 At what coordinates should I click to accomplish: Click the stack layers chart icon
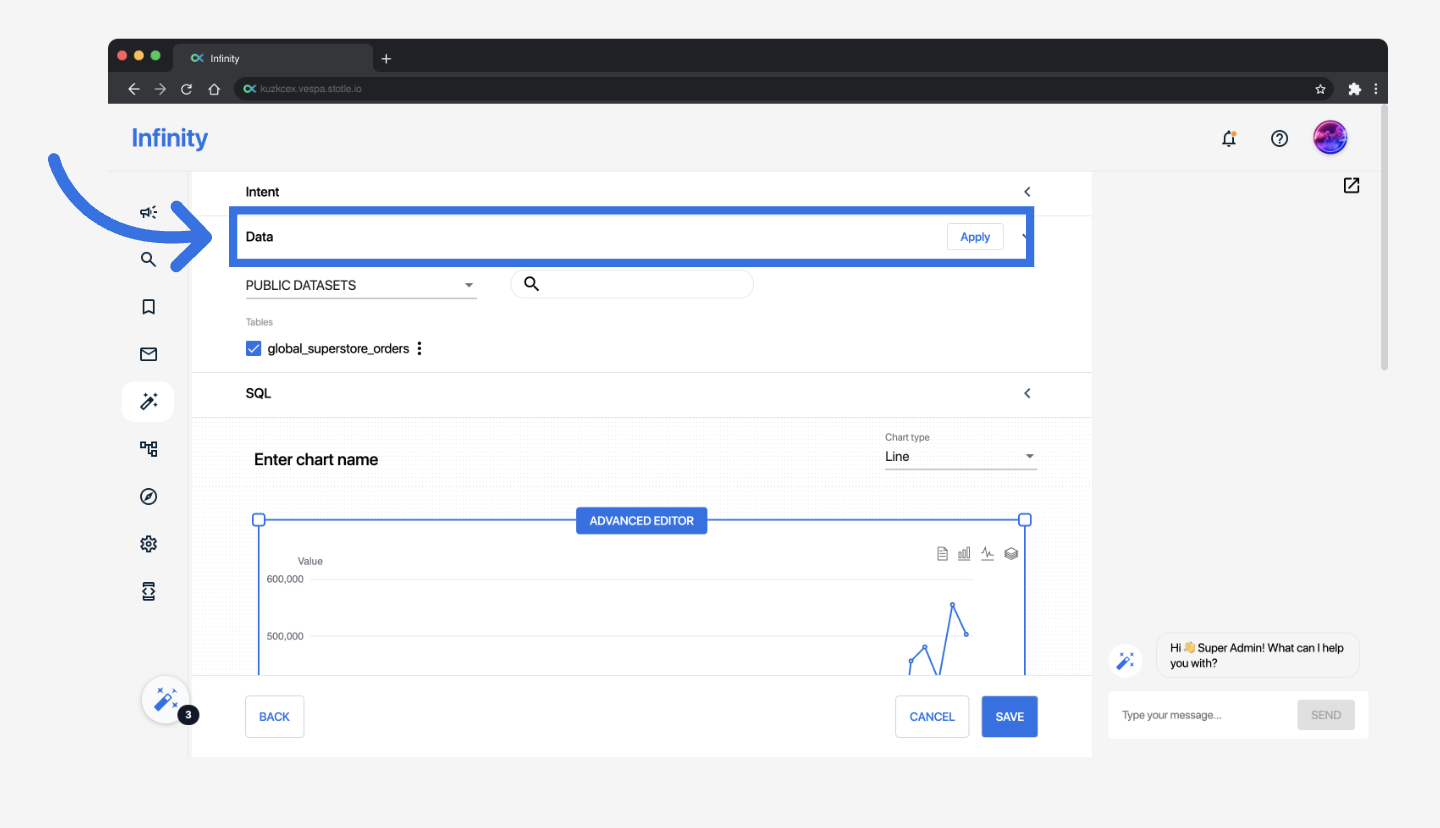pos(1011,553)
